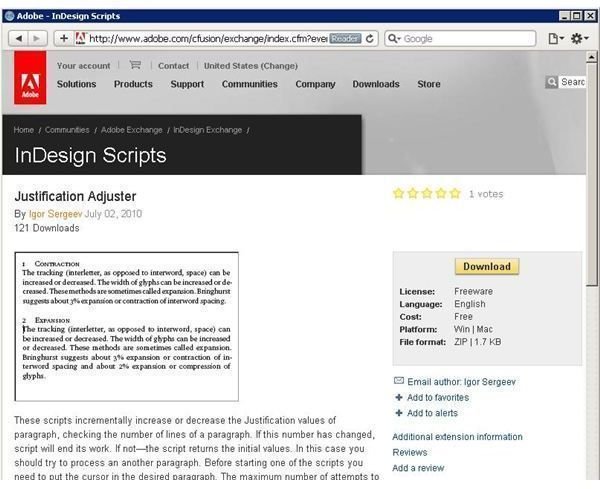The width and height of the screenshot is (600, 489).
Task: Go forward with the browser forward arrow
Action: point(37,38)
